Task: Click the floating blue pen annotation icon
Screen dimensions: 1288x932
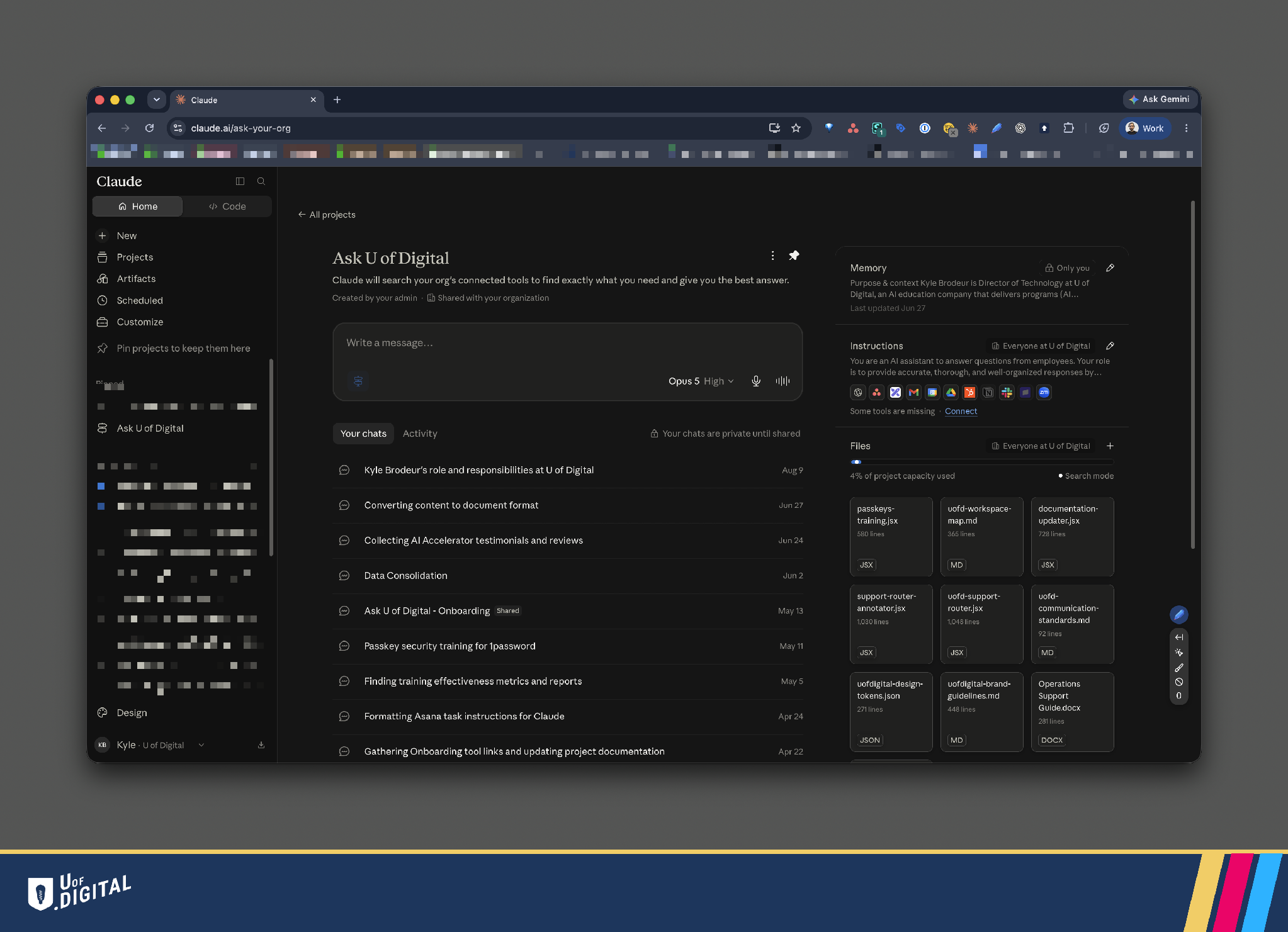Action: coord(1178,614)
